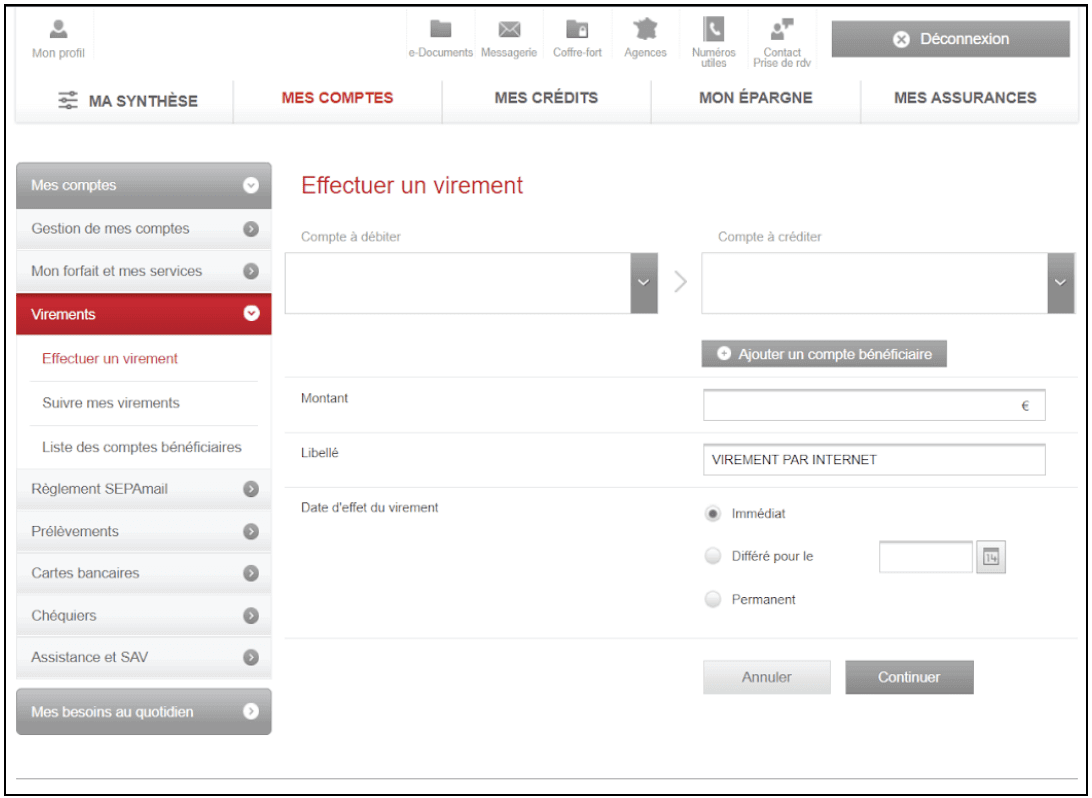Expand the Chéquiers section

[143, 616]
